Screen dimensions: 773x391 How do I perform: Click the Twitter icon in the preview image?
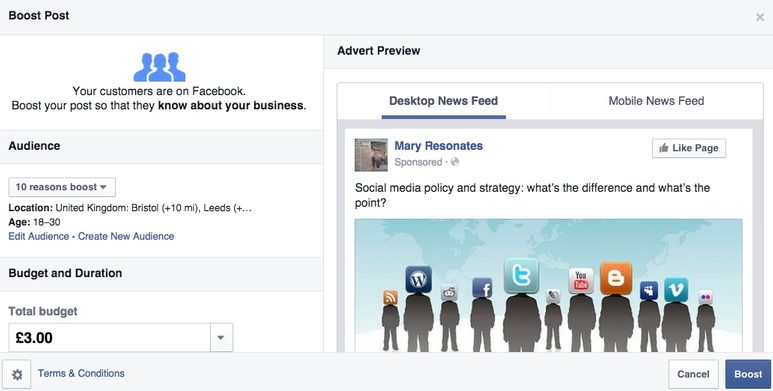click(x=521, y=276)
